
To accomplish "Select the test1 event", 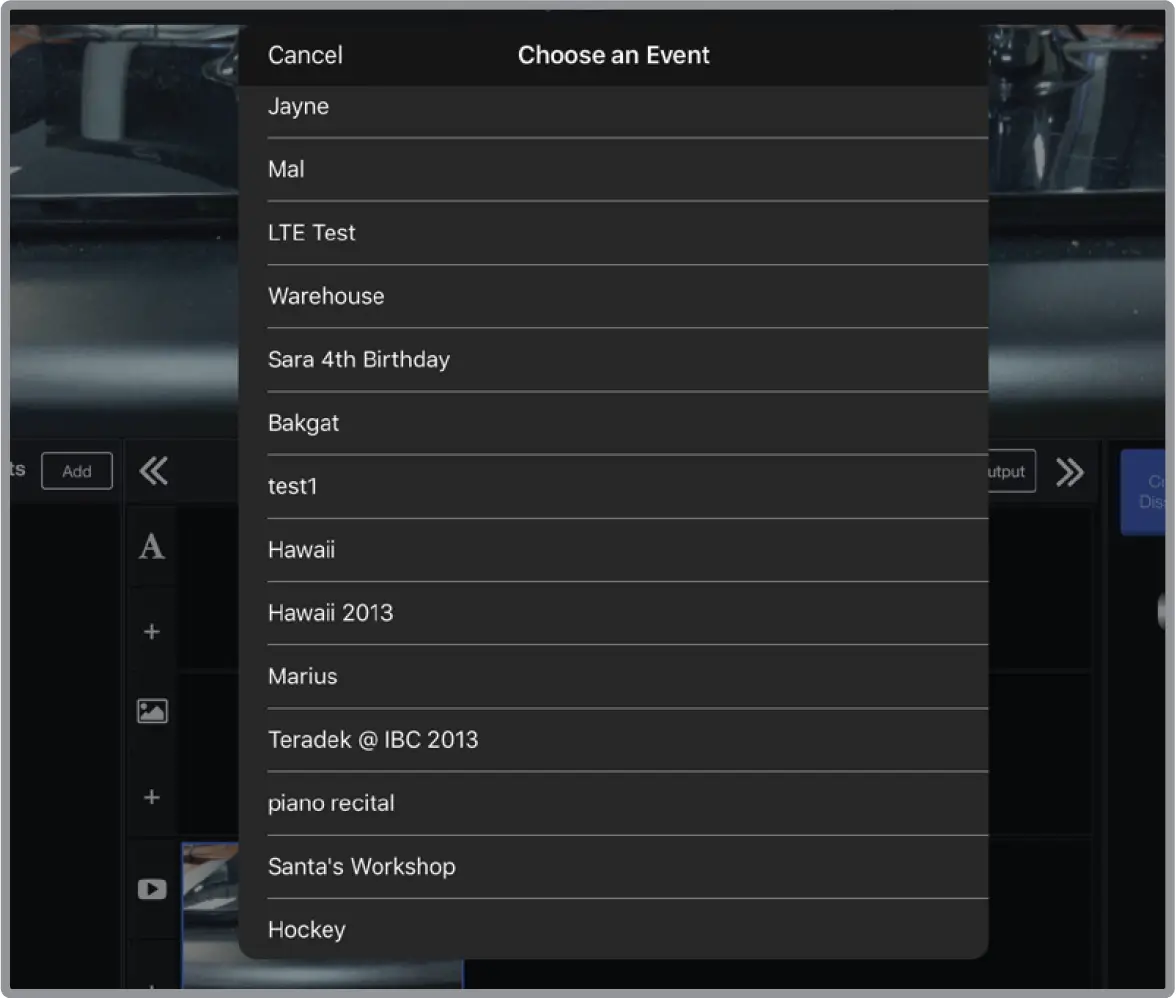I will click(x=613, y=487).
